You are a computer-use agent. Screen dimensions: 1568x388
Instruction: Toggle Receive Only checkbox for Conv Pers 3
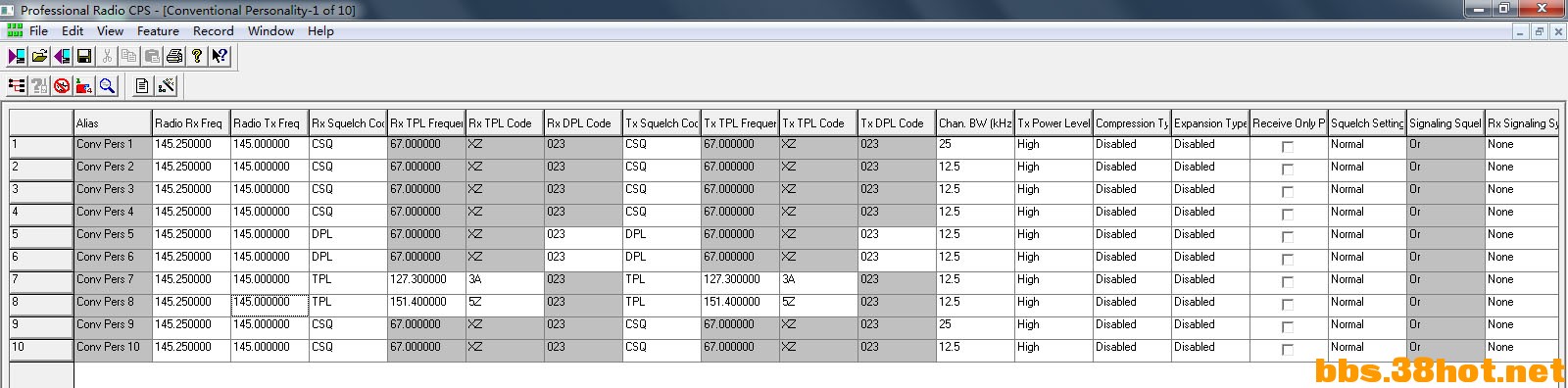coord(1288,192)
